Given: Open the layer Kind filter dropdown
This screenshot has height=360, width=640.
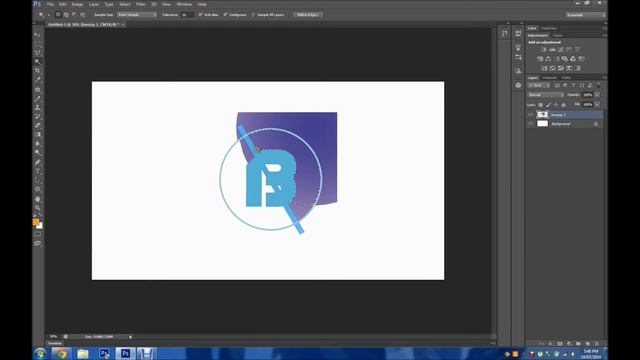Looking at the screenshot, I should click(539, 85).
